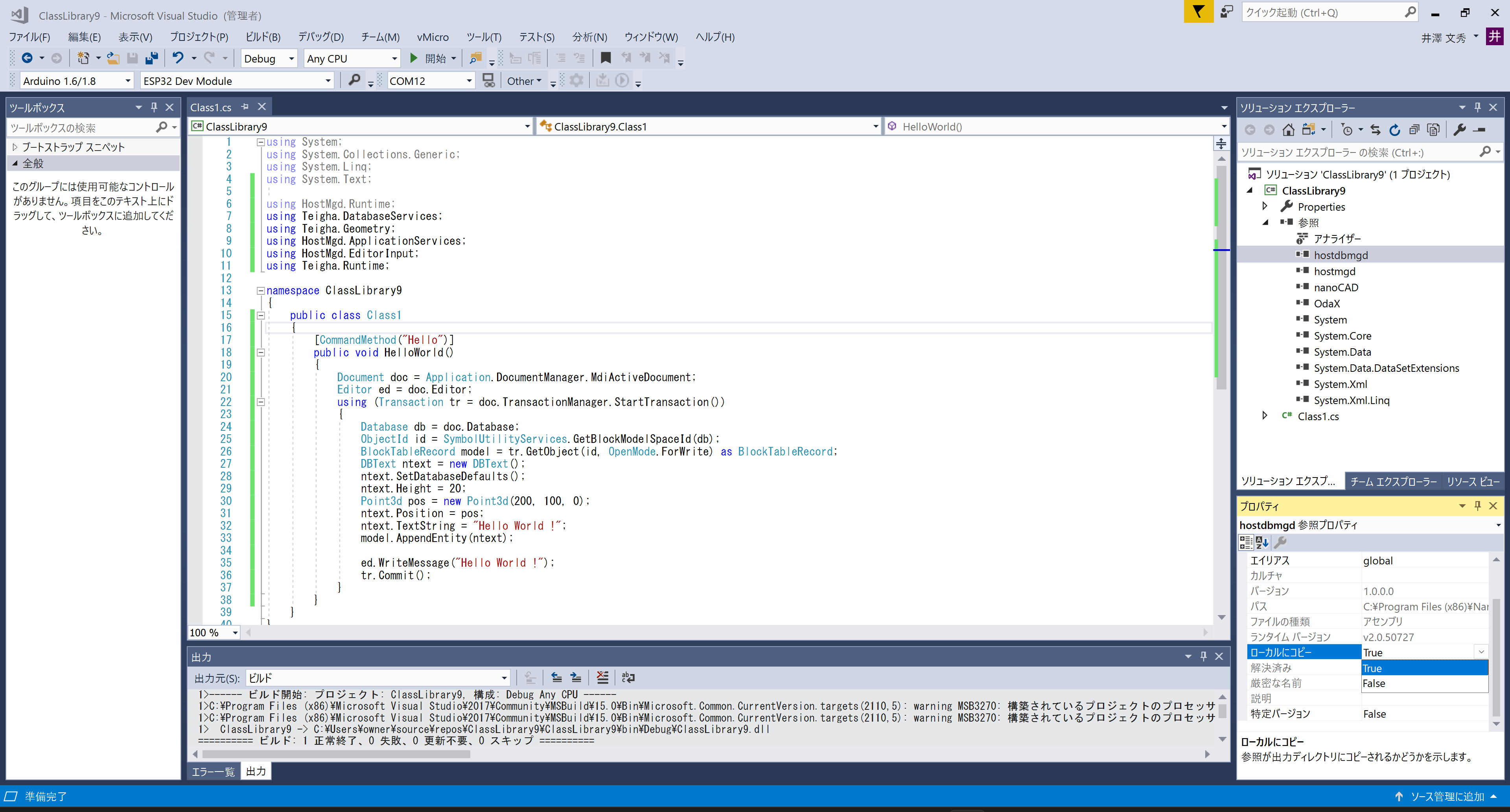The image size is (1510, 812).
Task: Open the デバッグ(D) menu
Action: (320, 37)
